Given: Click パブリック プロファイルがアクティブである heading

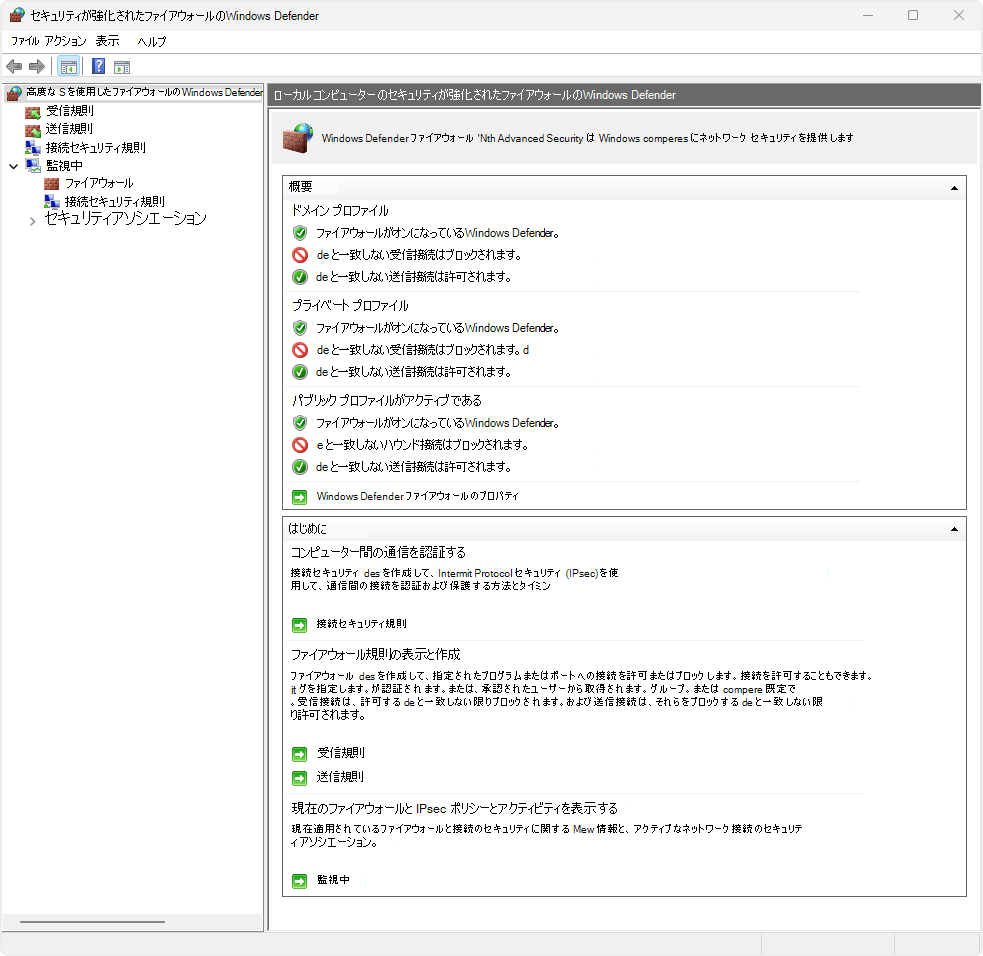Looking at the screenshot, I should coord(387,401).
